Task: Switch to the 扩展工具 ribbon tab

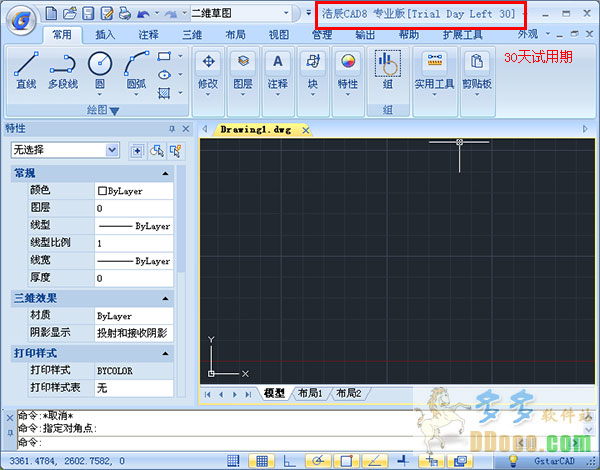Action: coord(462,35)
